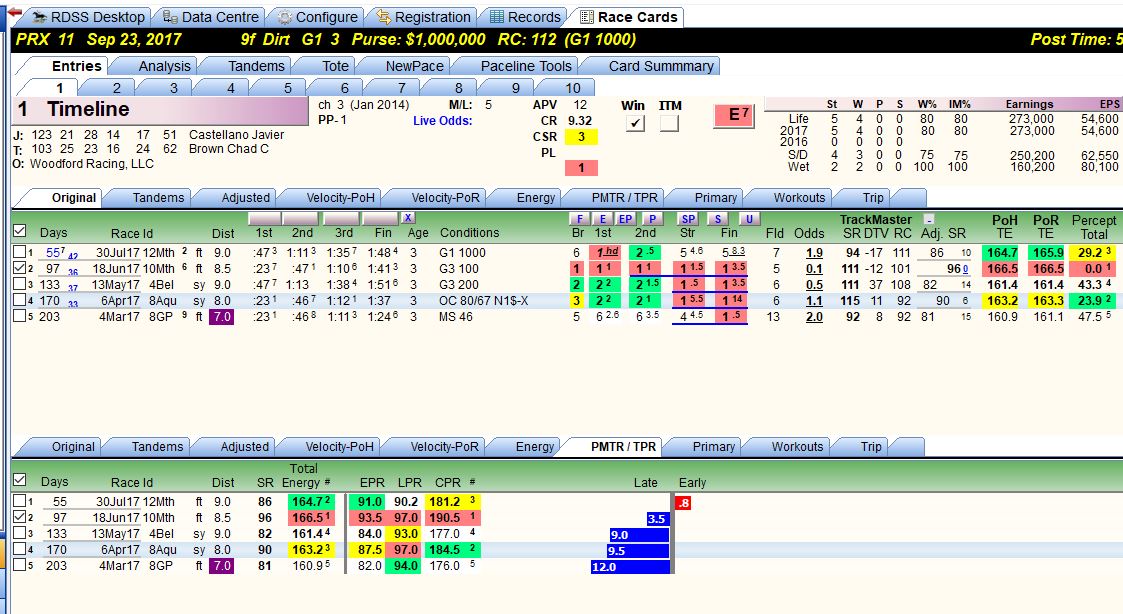
Task: Click the red back arrow icon
Action: (14, 12)
